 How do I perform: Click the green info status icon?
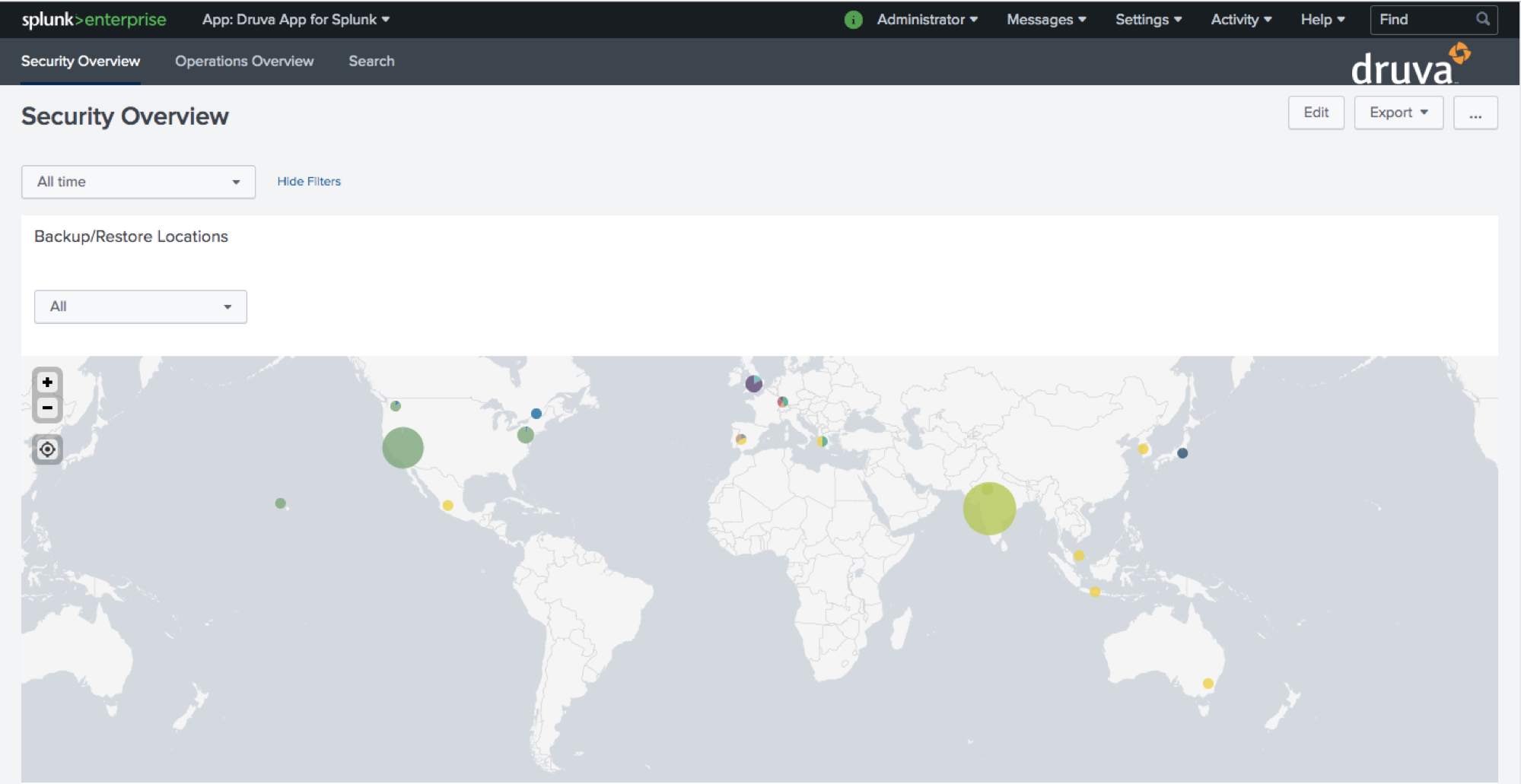[x=854, y=20]
